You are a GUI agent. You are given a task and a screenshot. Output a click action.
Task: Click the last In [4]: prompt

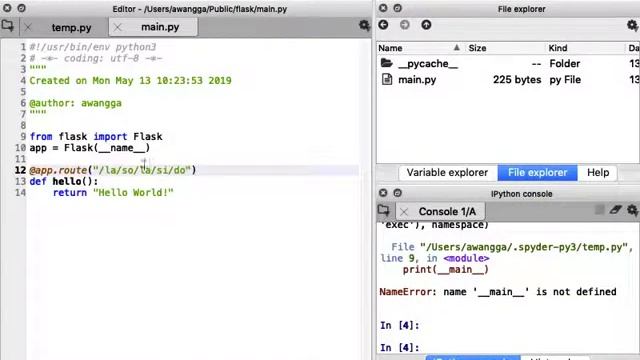(x=400, y=348)
